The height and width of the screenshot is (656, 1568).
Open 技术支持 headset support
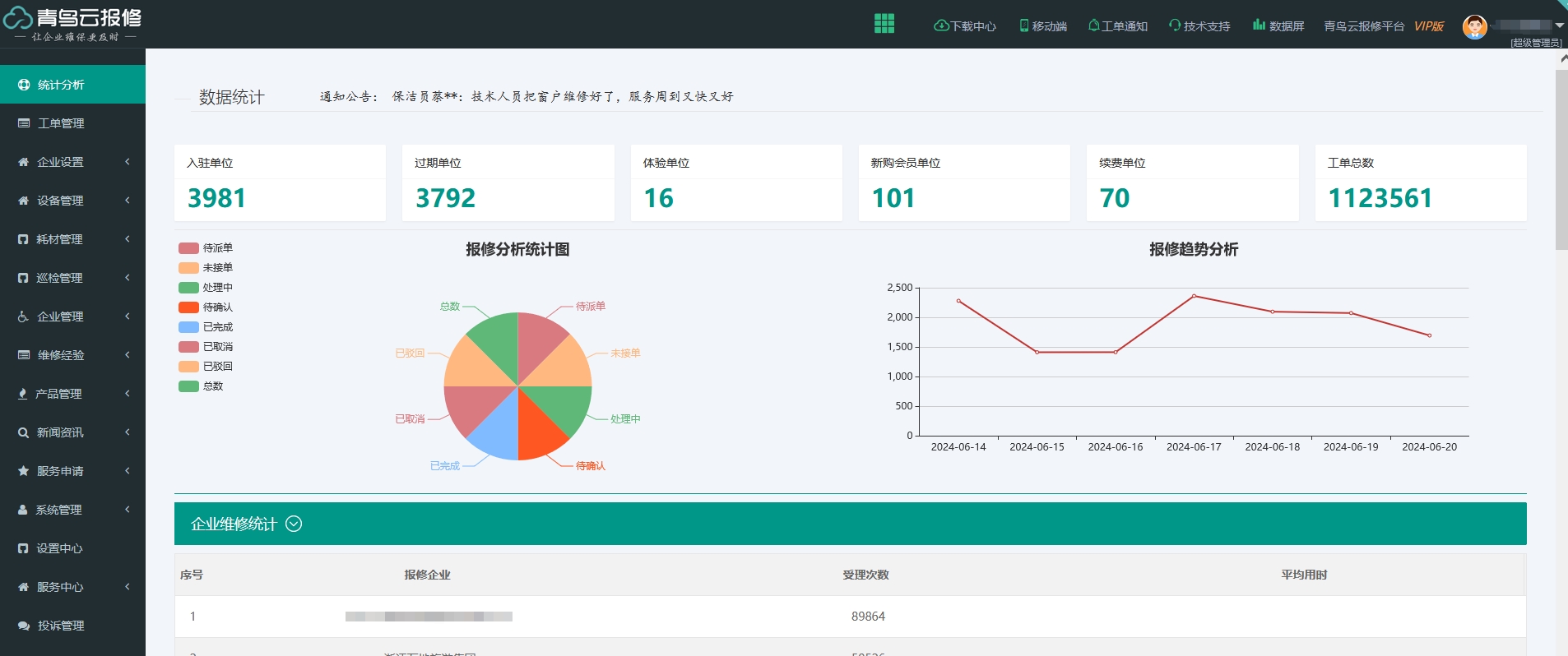(x=1199, y=26)
